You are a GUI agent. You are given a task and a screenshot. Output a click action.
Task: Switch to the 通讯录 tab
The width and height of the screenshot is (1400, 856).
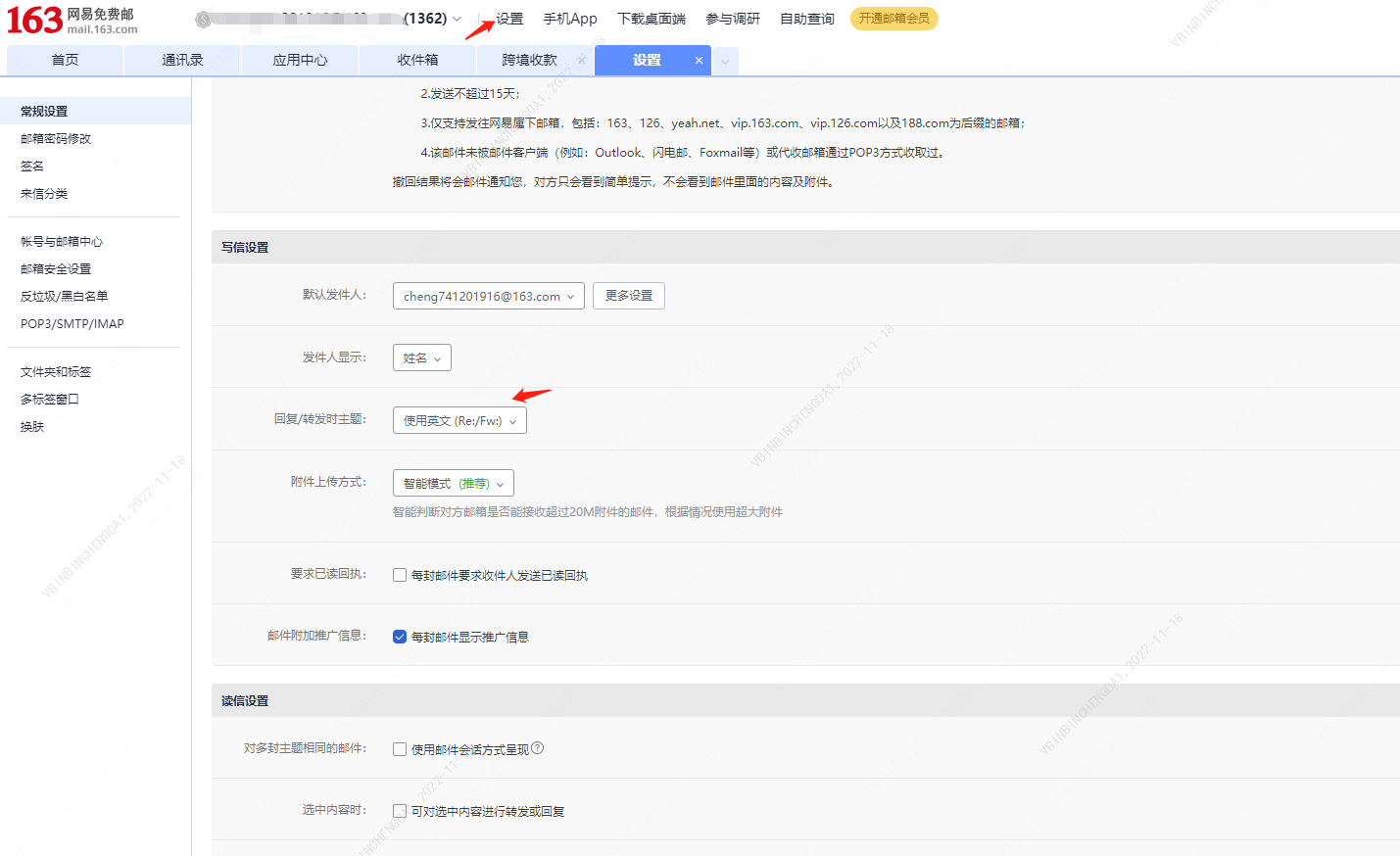pos(182,60)
